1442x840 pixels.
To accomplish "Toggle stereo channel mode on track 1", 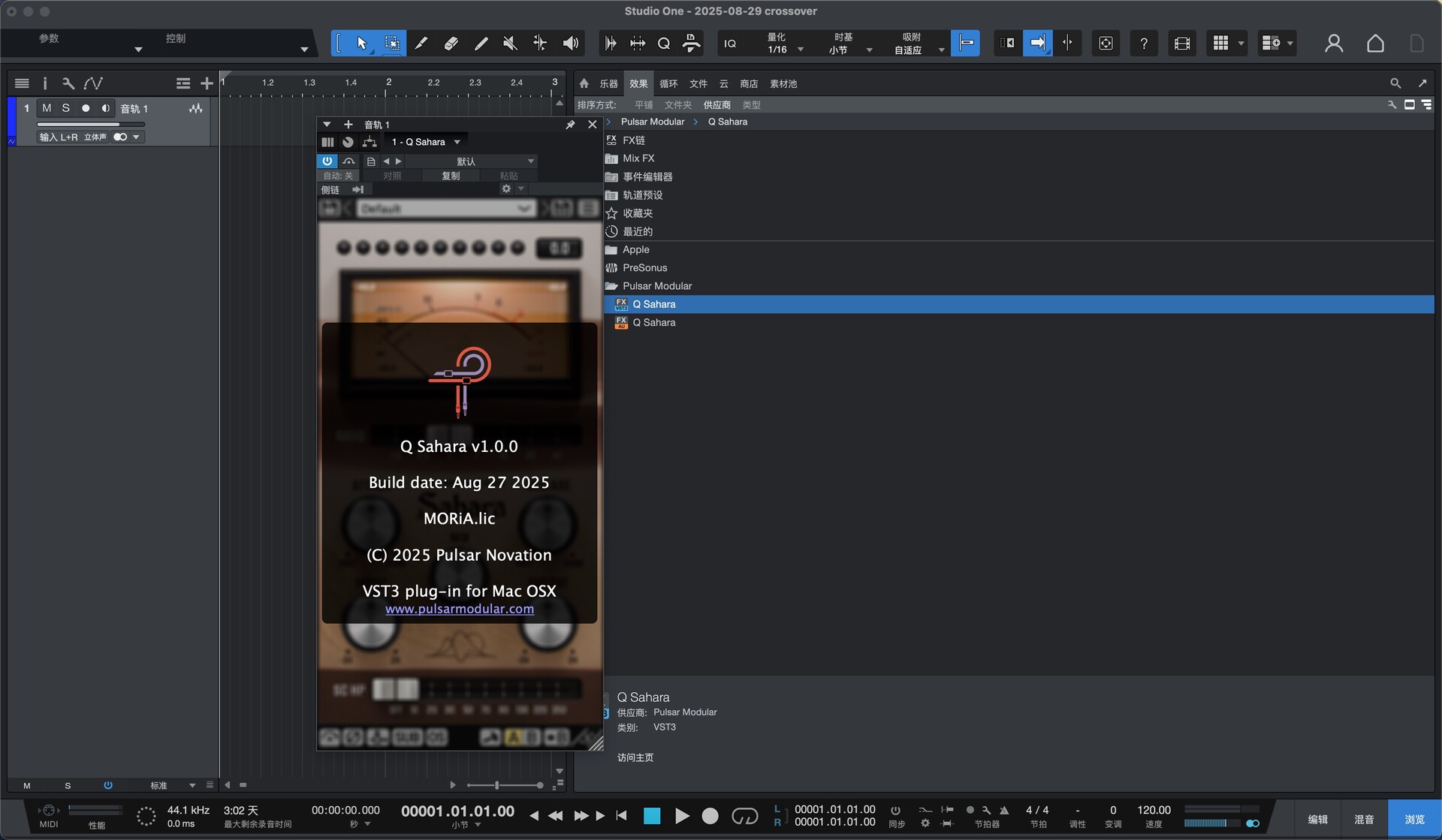I will (120, 137).
